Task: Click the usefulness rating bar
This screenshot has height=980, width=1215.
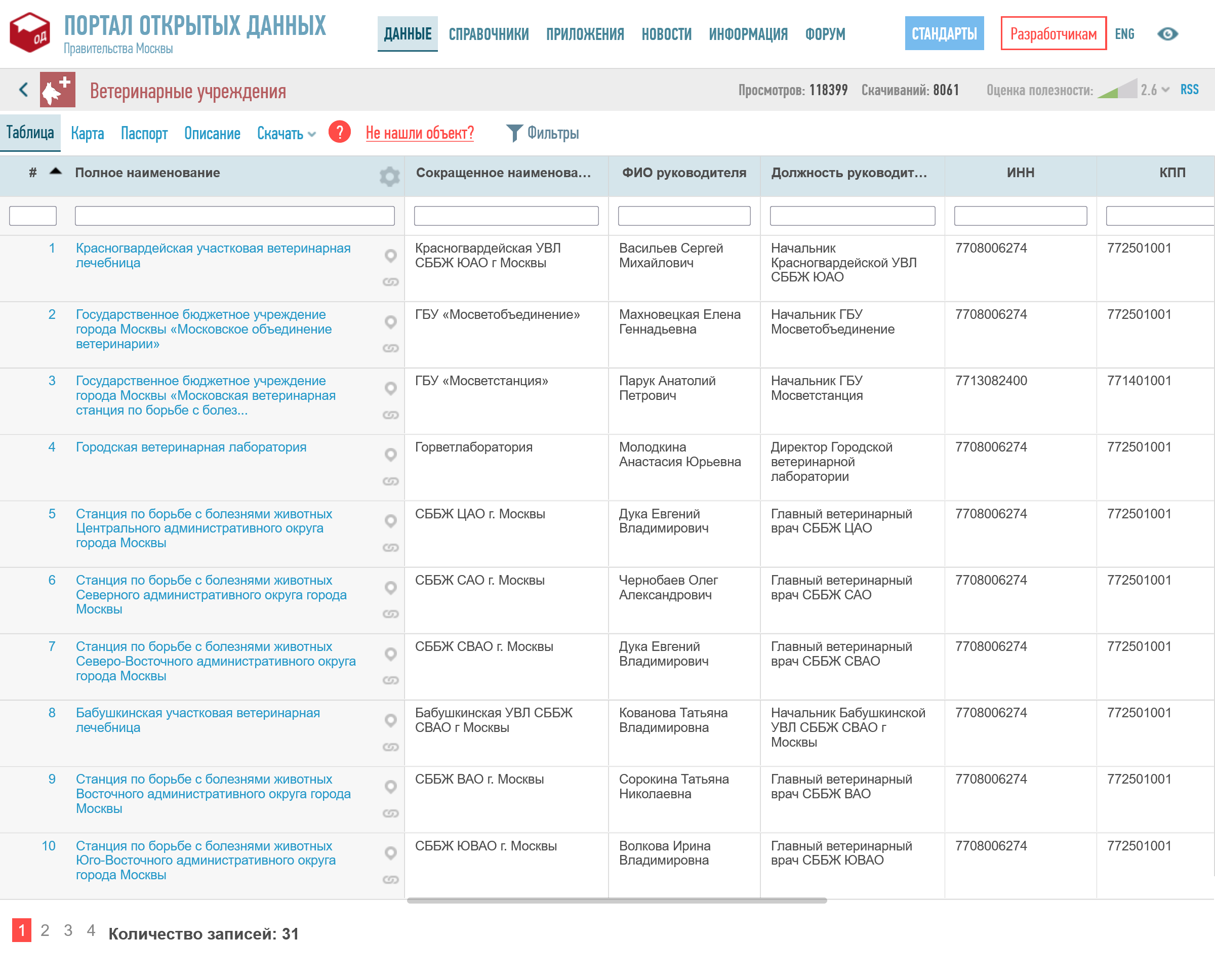Action: 1117,89
